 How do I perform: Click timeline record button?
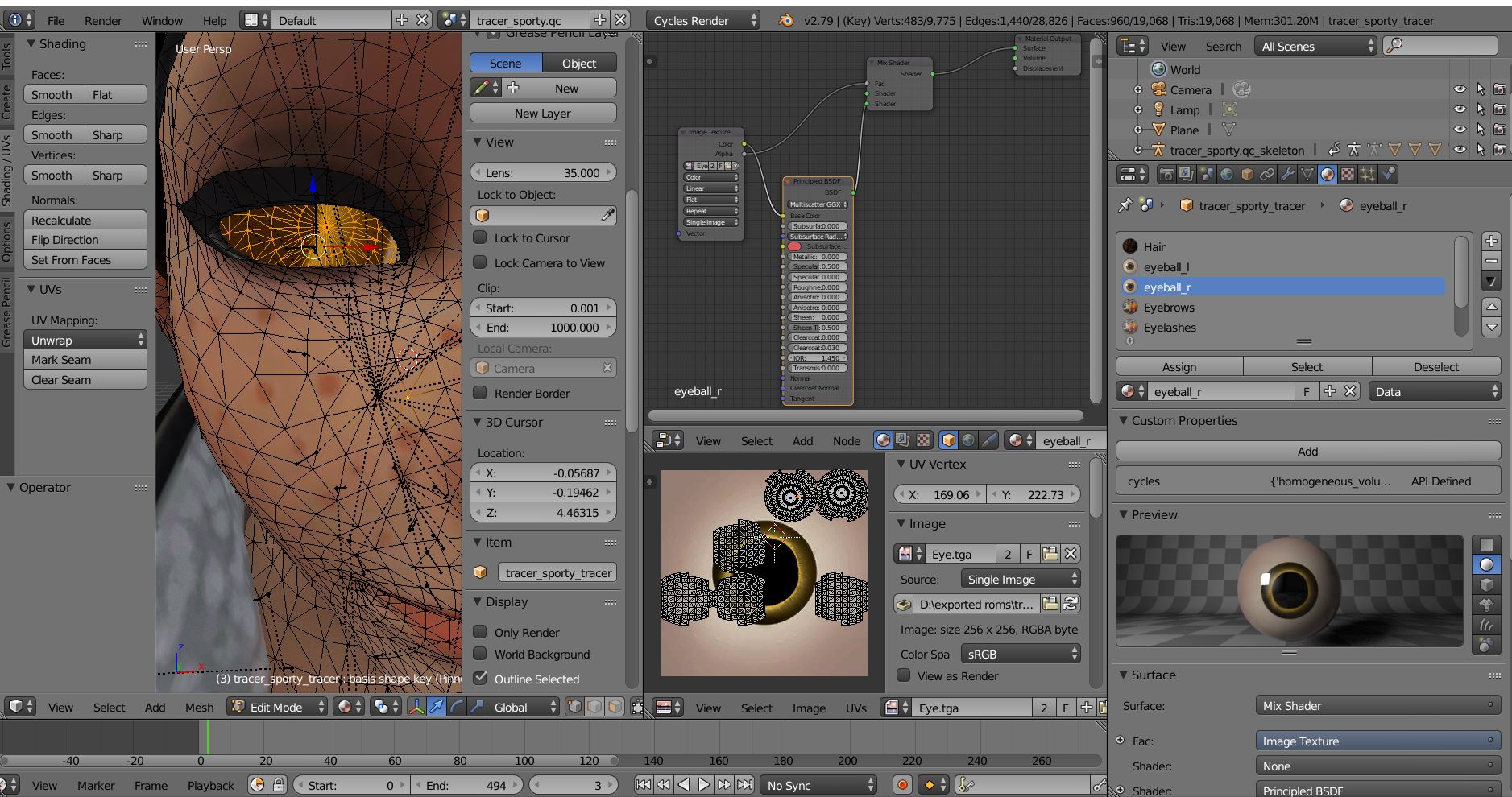[x=903, y=785]
